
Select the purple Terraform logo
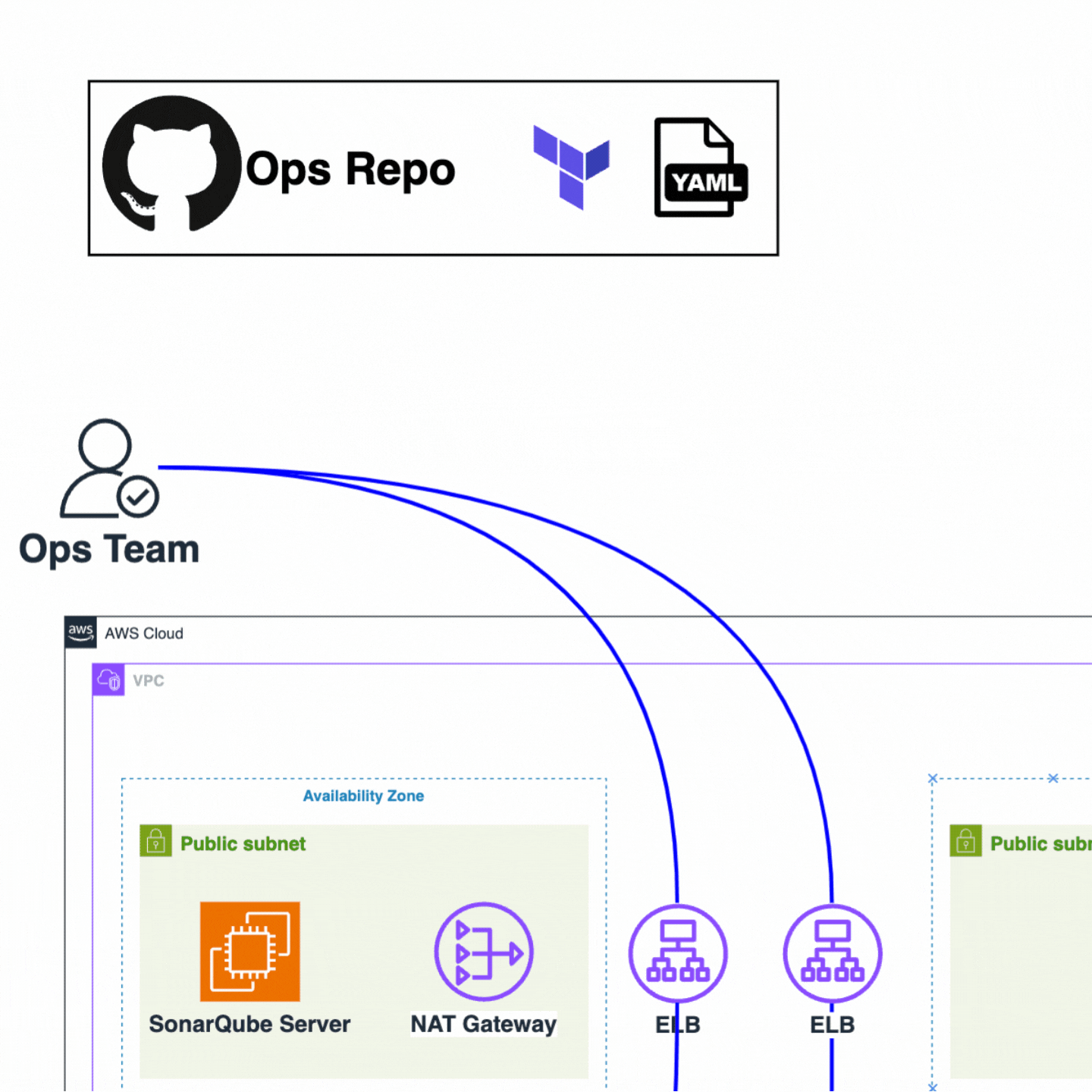pyautogui.click(x=571, y=167)
